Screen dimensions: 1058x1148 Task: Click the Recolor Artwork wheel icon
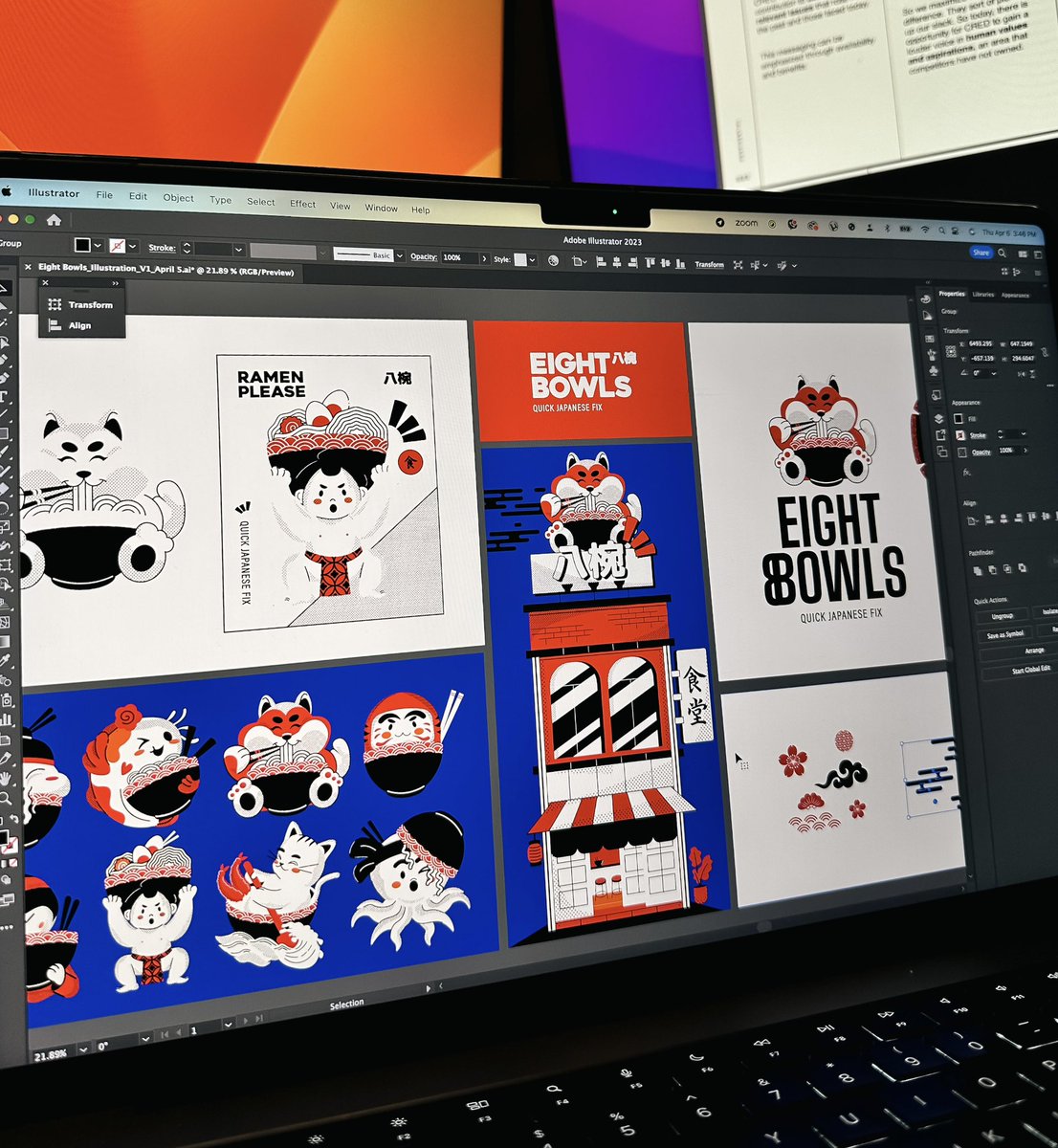(553, 260)
